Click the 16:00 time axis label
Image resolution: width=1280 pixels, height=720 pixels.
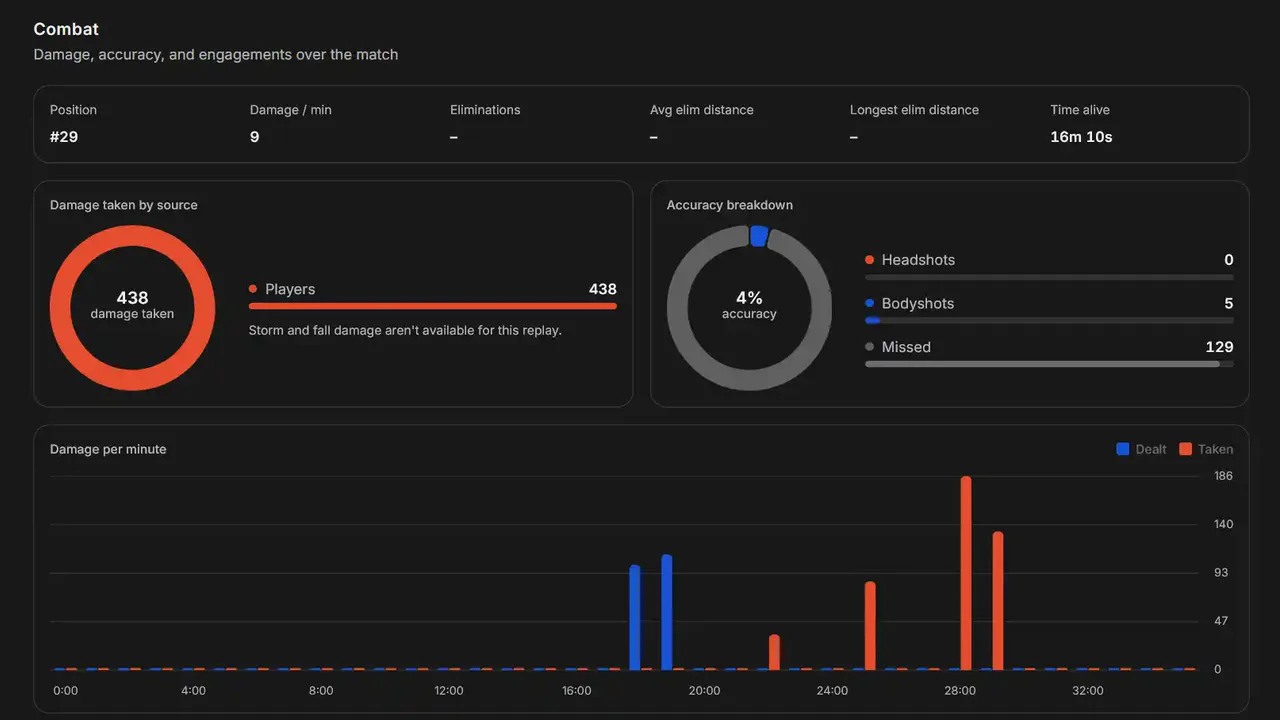(x=576, y=691)
